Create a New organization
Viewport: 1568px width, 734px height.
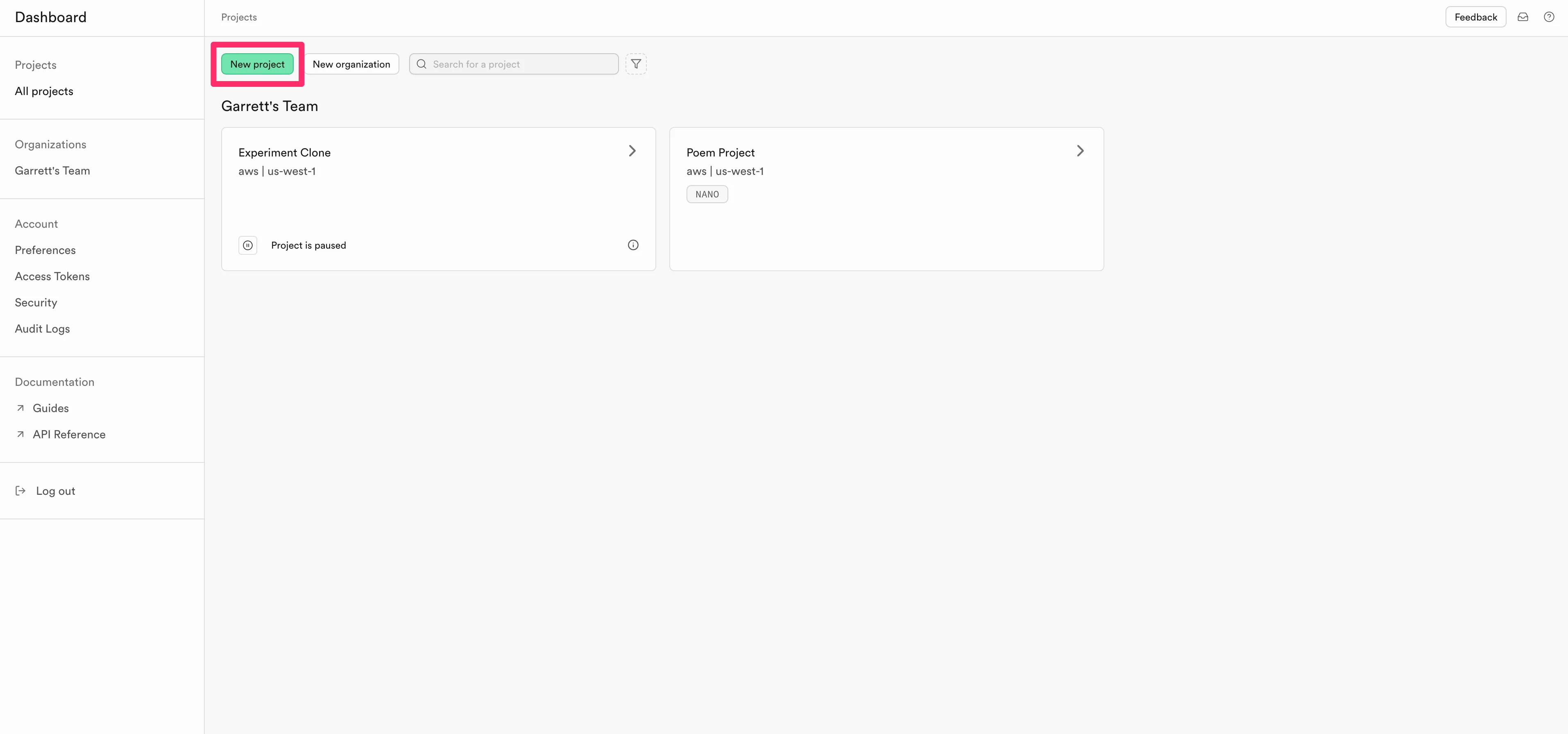pos(351,64)
